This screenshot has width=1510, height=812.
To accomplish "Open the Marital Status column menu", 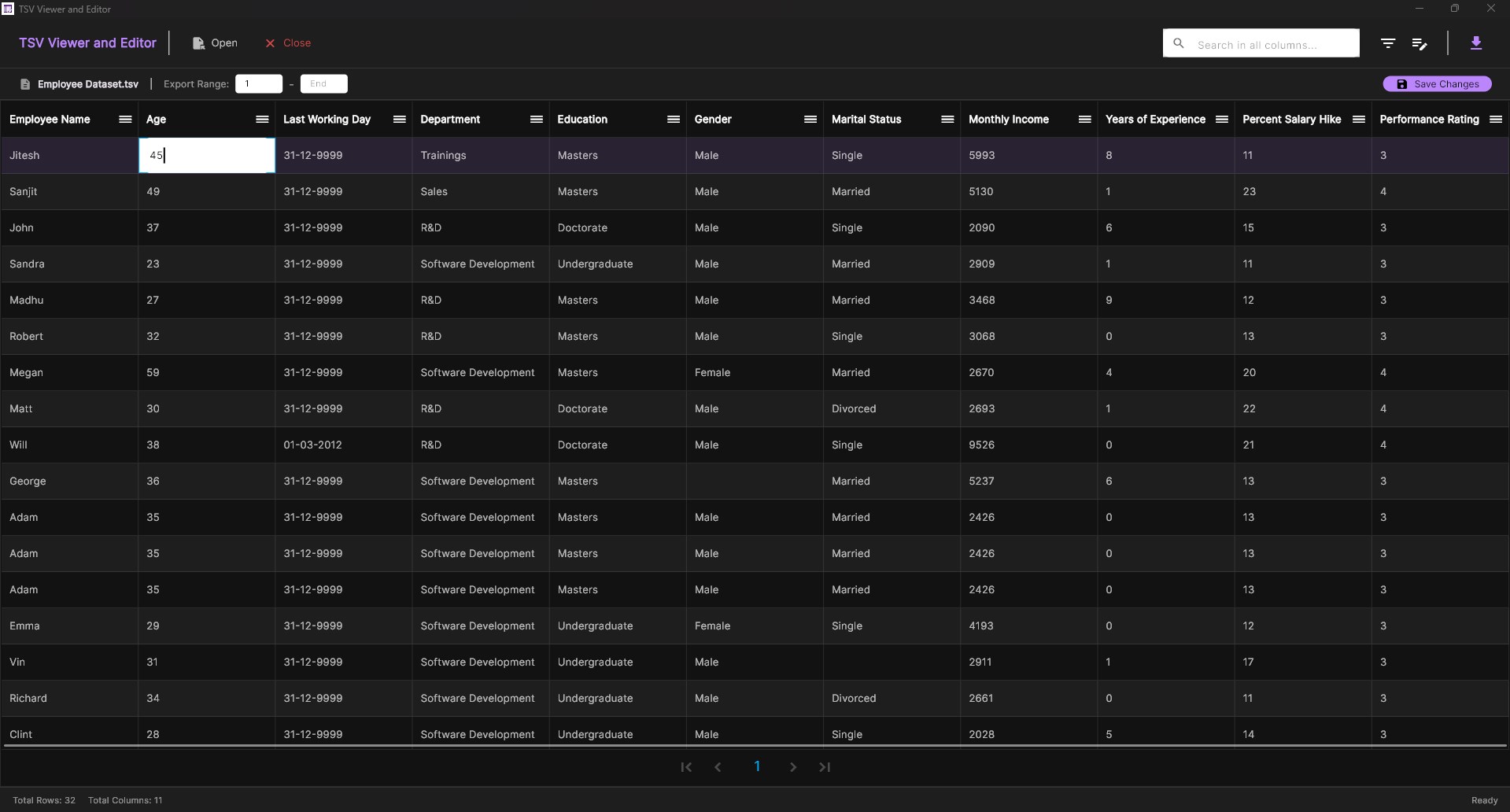I will tap(947, 120).
